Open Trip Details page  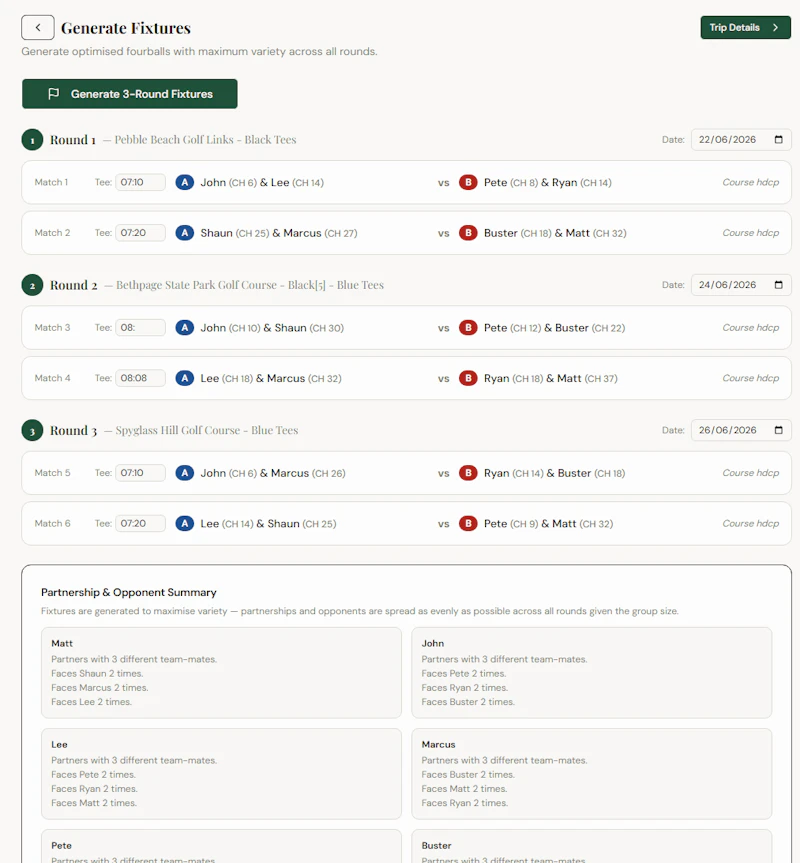click(746, 28)
